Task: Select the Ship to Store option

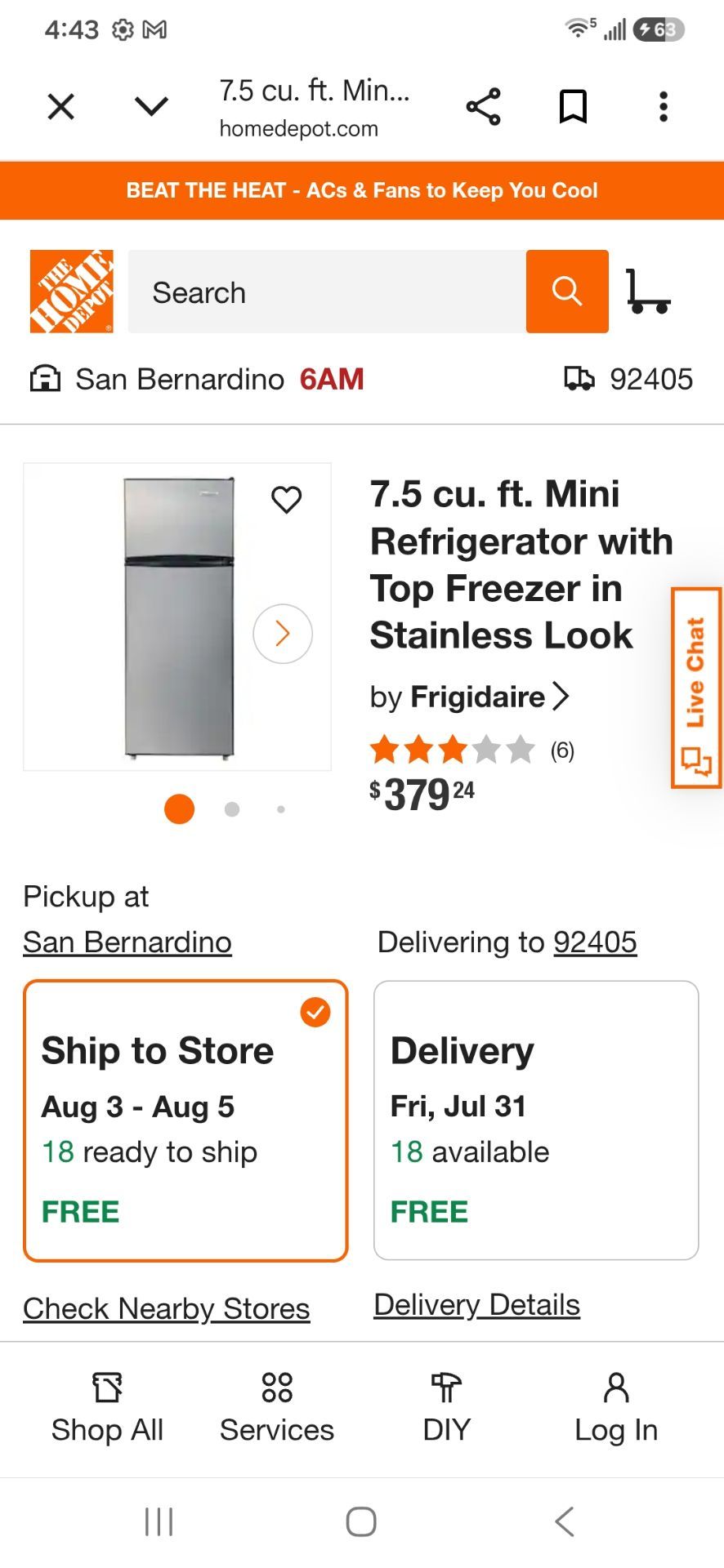Action: point(186,1120)
